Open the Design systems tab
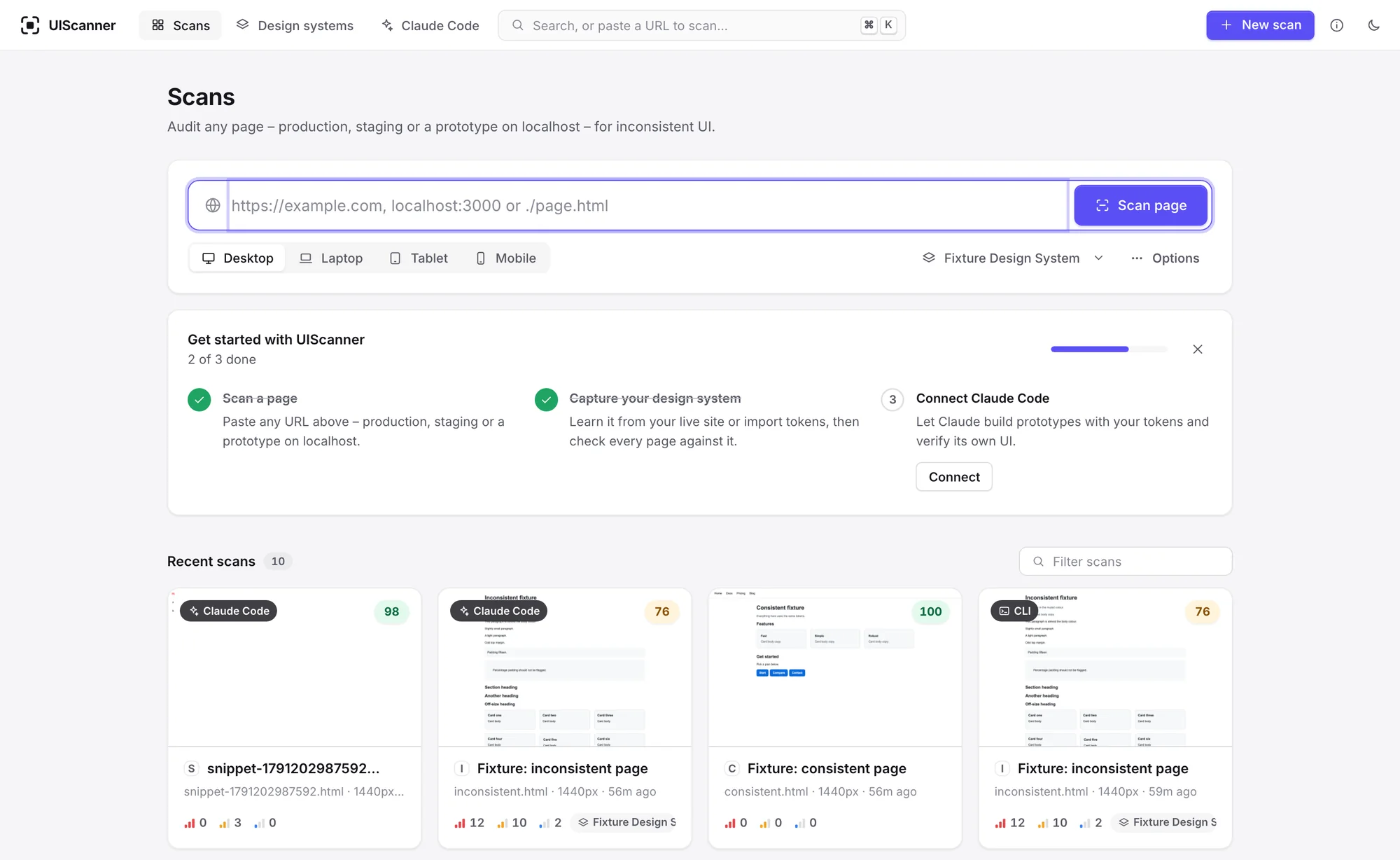The width and height of the screenshot is (1400, 860). pyautogui.click(x=295, y=25)
